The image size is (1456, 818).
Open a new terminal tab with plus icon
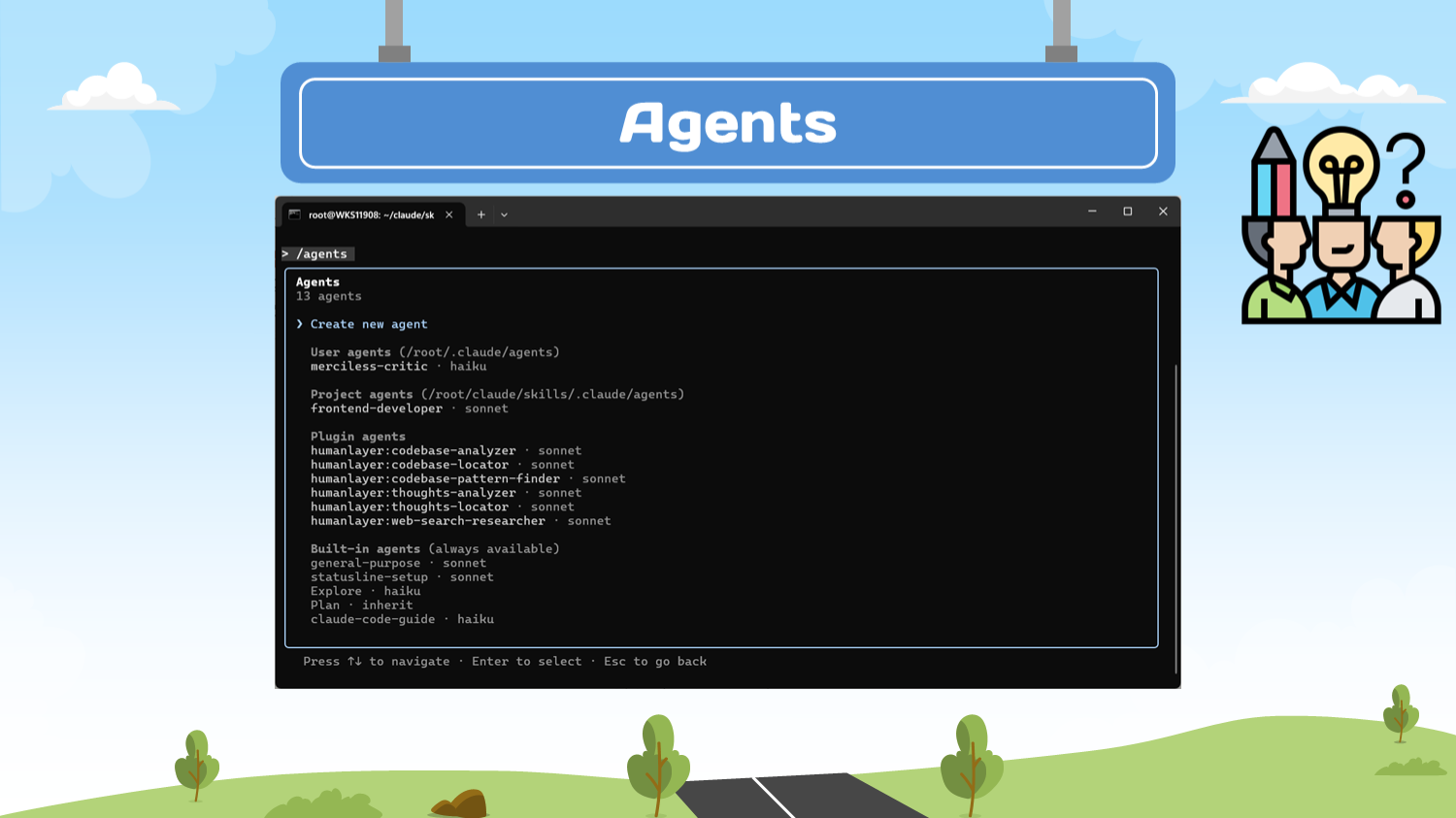pos(480,214)
